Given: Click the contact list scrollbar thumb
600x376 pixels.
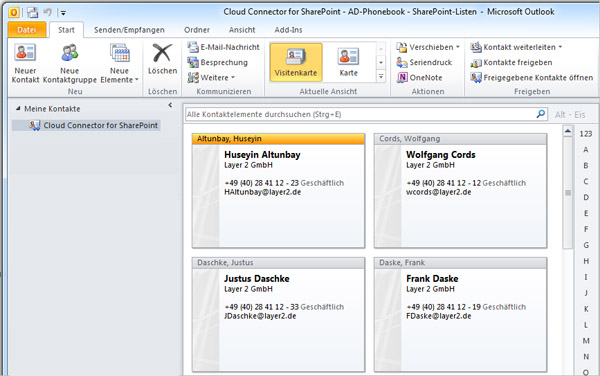Looking at the screenshot, I should (x=568, y=193).
